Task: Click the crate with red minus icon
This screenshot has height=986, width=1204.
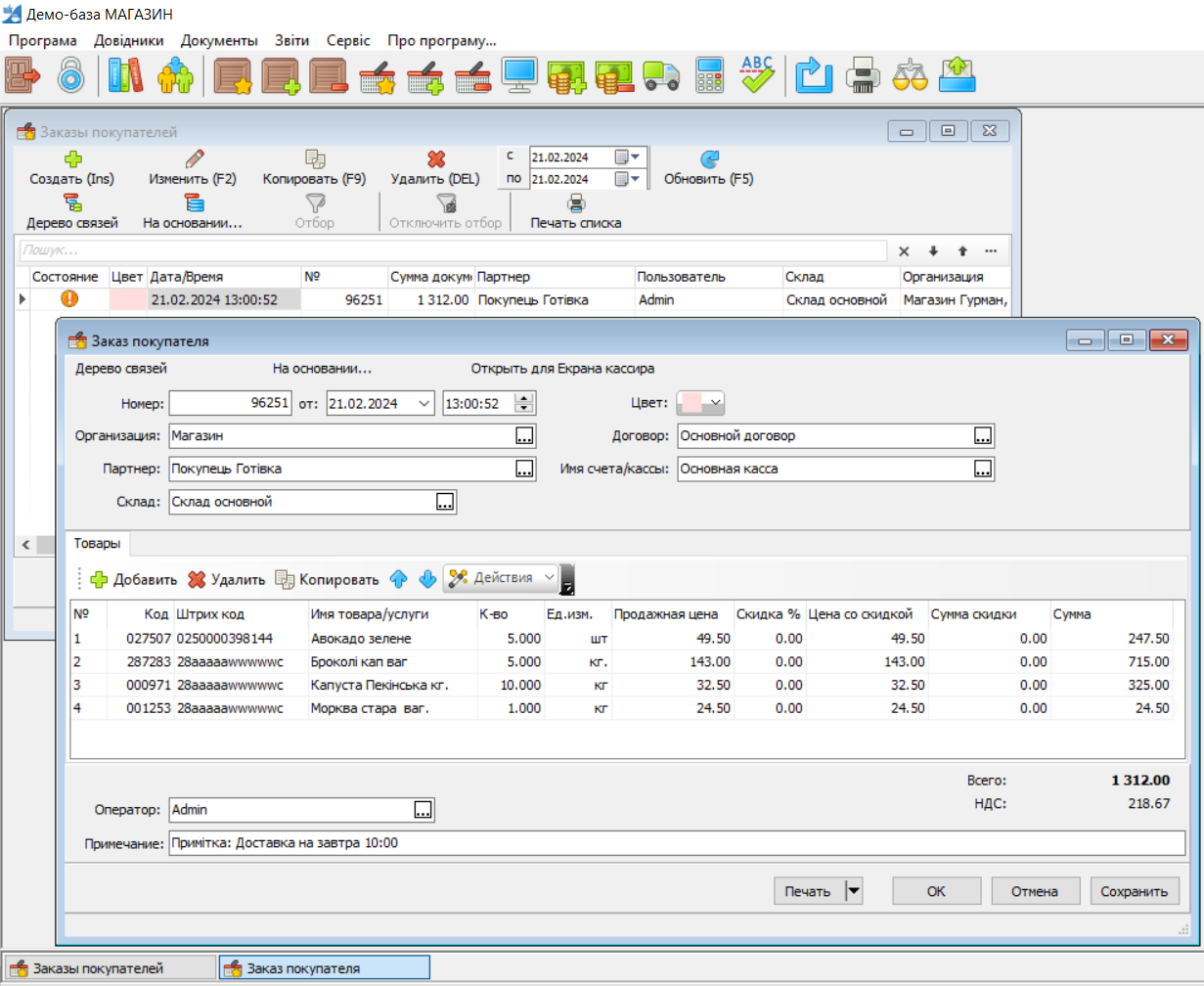Action: point(329,74)
